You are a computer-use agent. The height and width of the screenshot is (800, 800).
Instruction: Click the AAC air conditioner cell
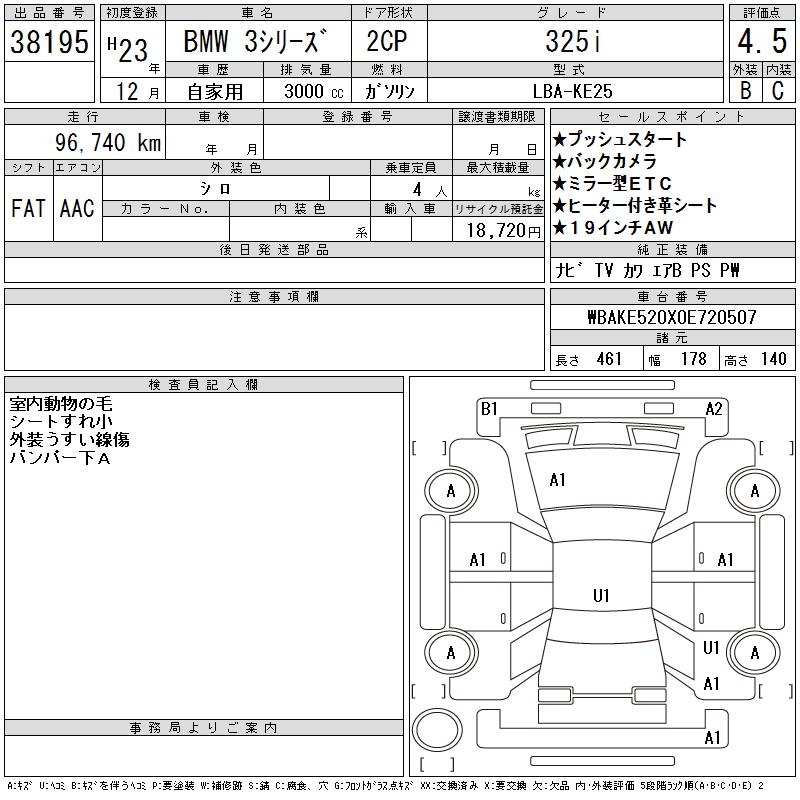click(77, 208)
